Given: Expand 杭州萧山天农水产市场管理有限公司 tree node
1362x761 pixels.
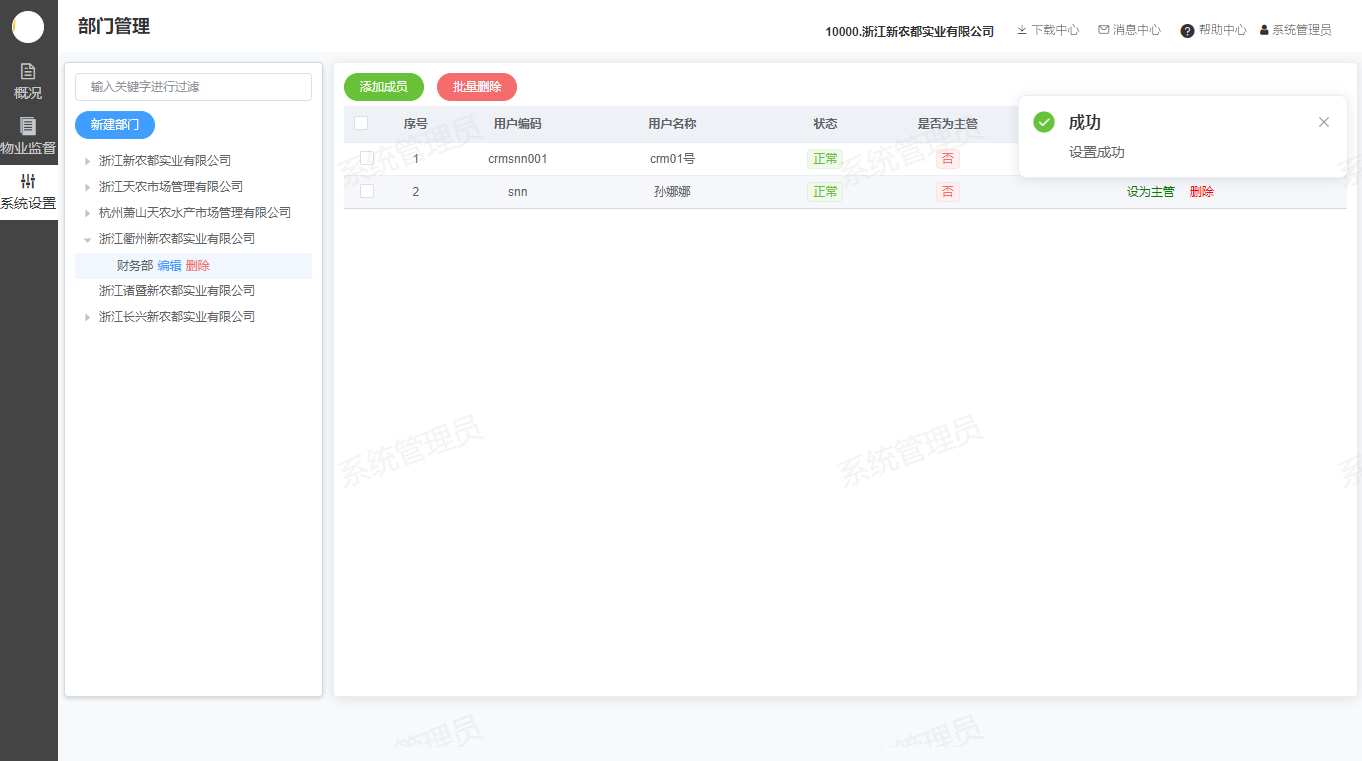Looking at the screenshot, I should pyautogui.click(x=88, y=213).
